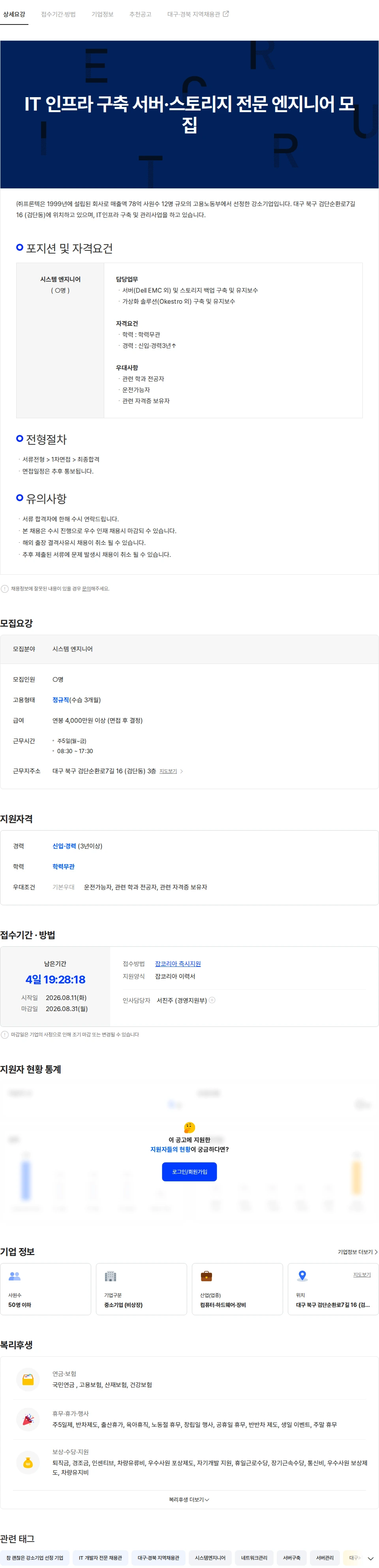Image resolution: width=379 pixels, height=1568 pixels.
Task: Click the 연금·보험 benefits icon
Action: [28, 1379]
